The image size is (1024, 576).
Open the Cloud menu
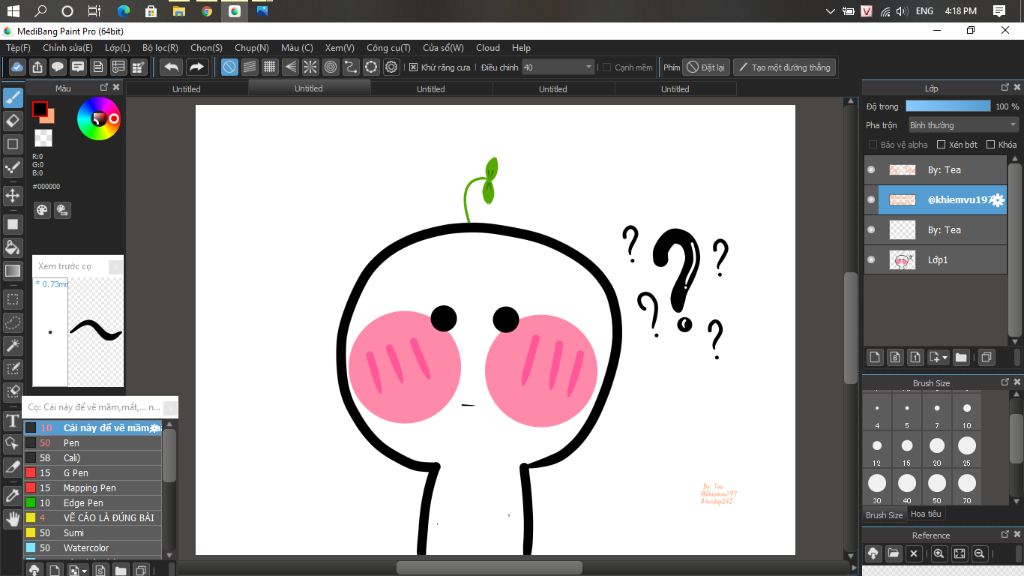(x=488, y=48)
